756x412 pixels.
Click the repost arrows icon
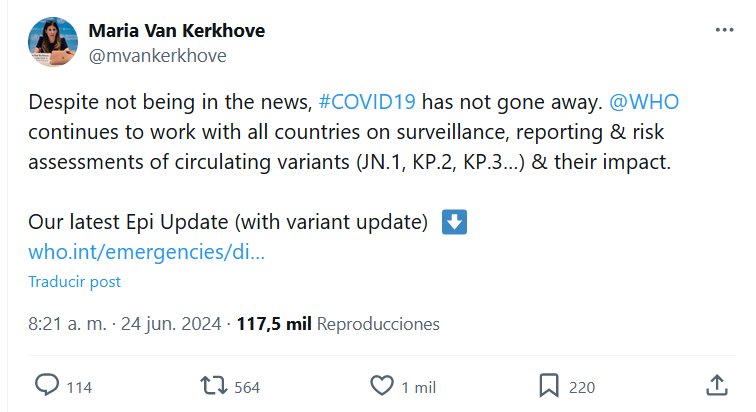[x=213, y=385]
